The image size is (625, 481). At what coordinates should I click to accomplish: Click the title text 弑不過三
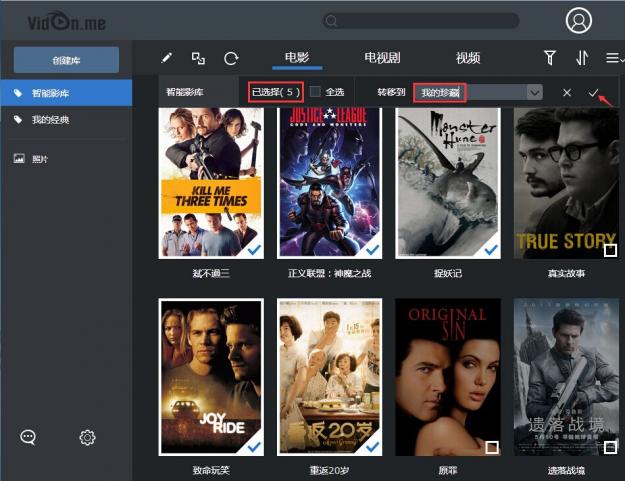tap(211, 273)
